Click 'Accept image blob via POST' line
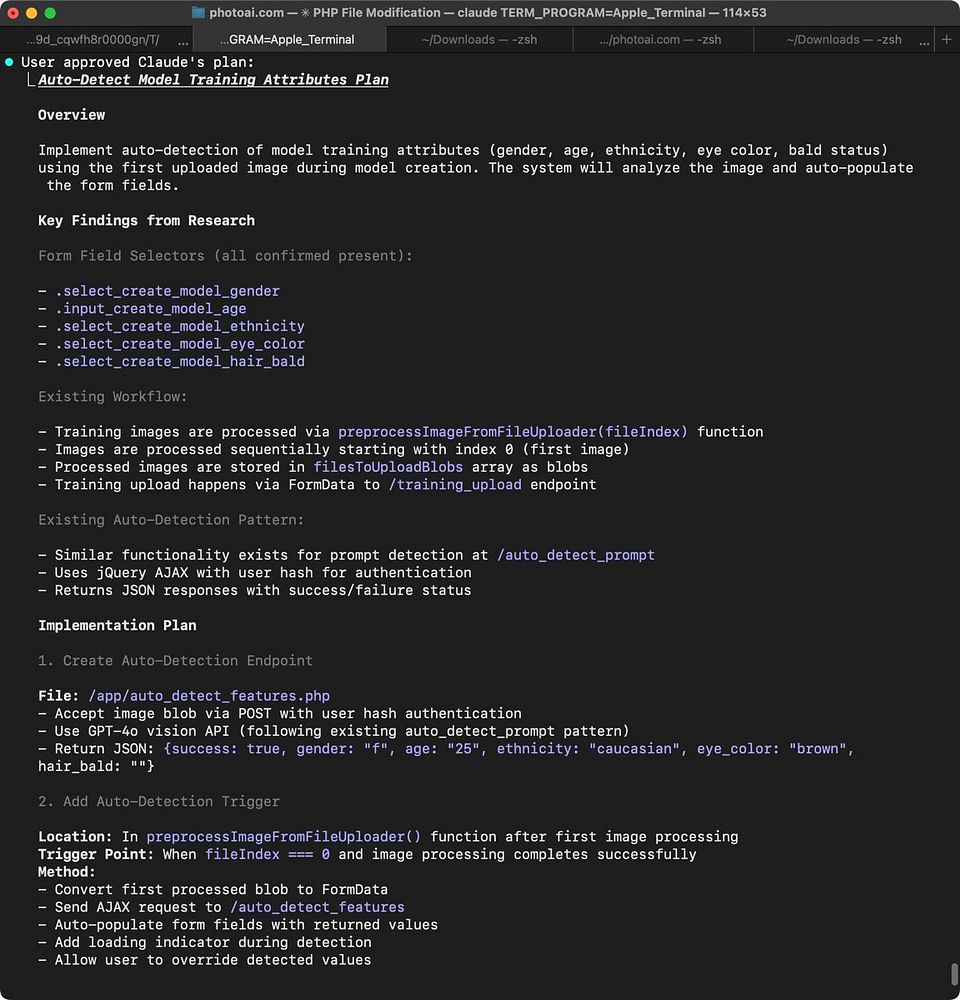Viewport: 960px width, 1000px height. point(279,714)
